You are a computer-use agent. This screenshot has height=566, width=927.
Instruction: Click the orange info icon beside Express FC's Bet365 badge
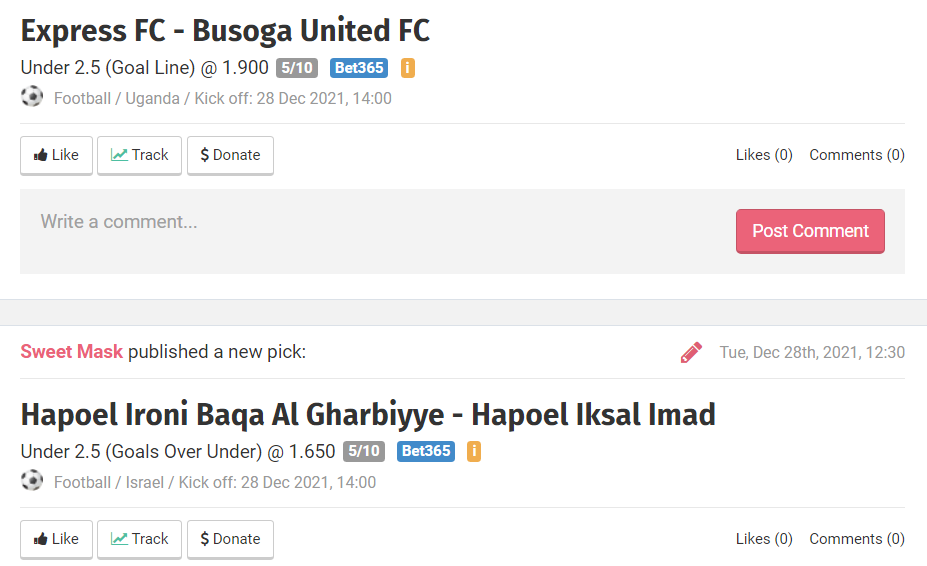point(407,68)
